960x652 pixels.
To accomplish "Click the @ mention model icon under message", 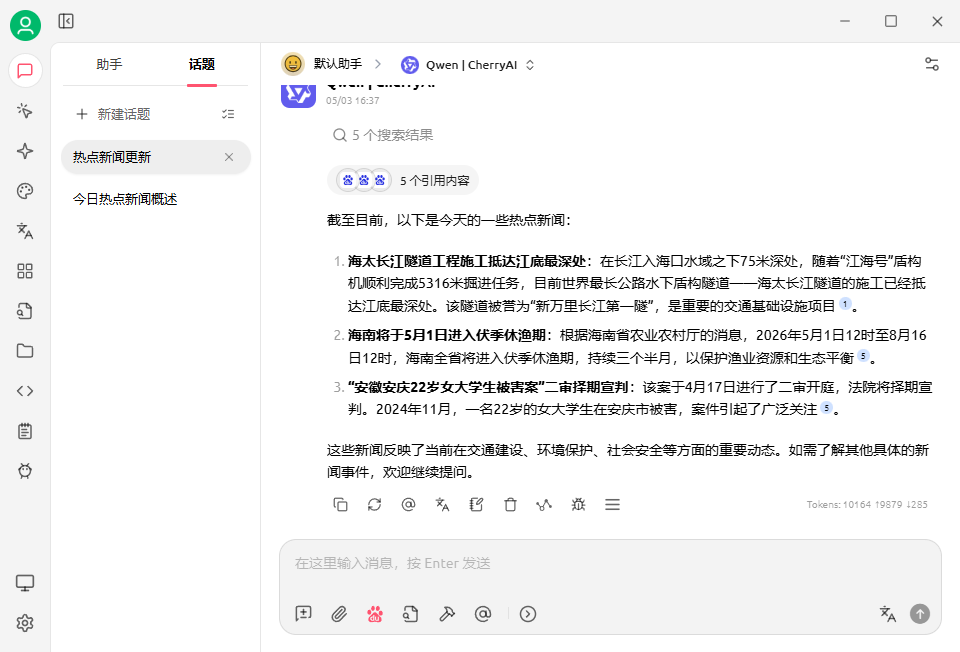I will pyautogui.click(x=408, y=504).
